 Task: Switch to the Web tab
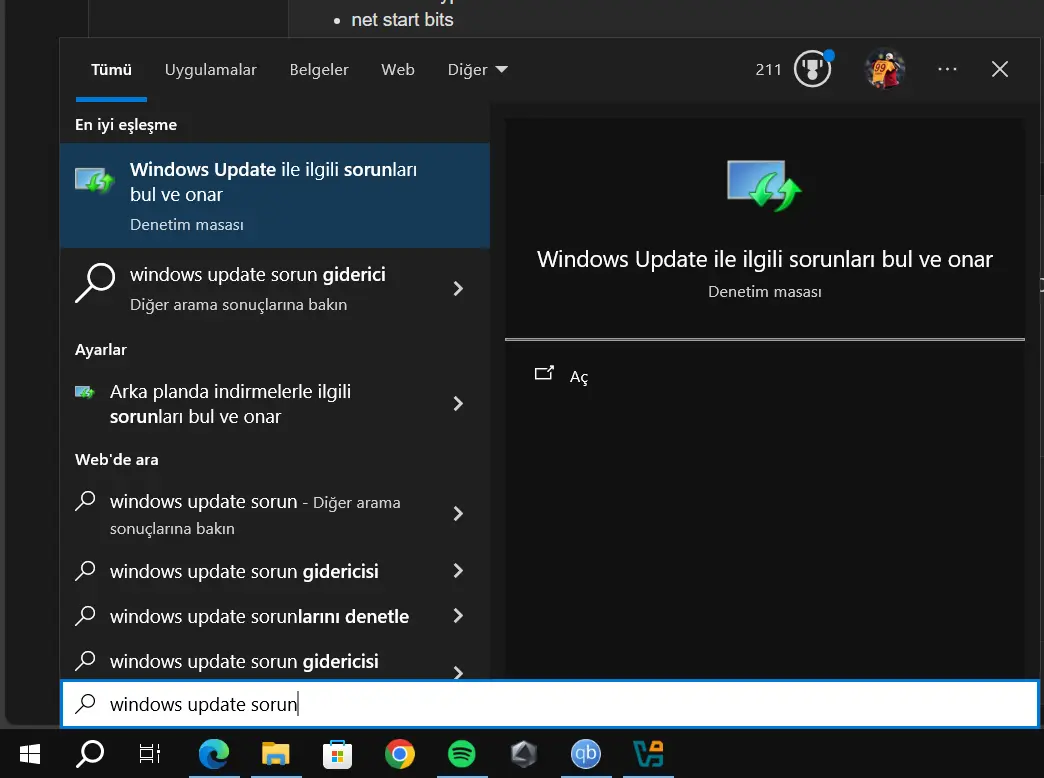coord(397,70)
